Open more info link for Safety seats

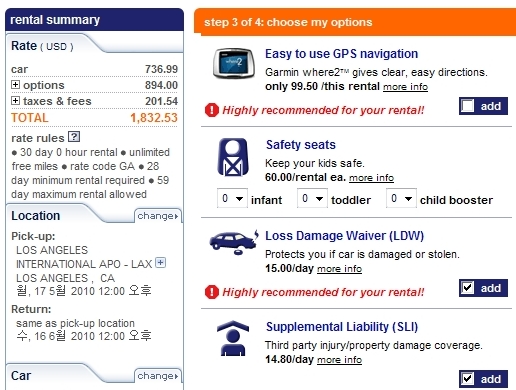coord(371,178)
